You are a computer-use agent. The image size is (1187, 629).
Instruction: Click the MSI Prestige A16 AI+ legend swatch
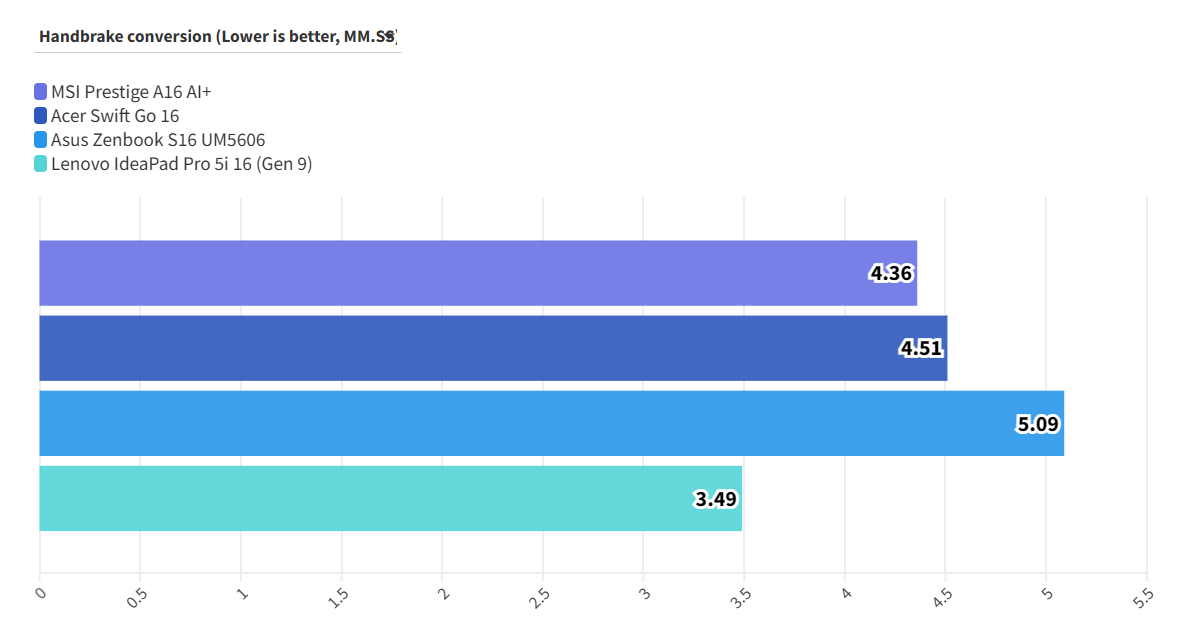tap(41, 92)
